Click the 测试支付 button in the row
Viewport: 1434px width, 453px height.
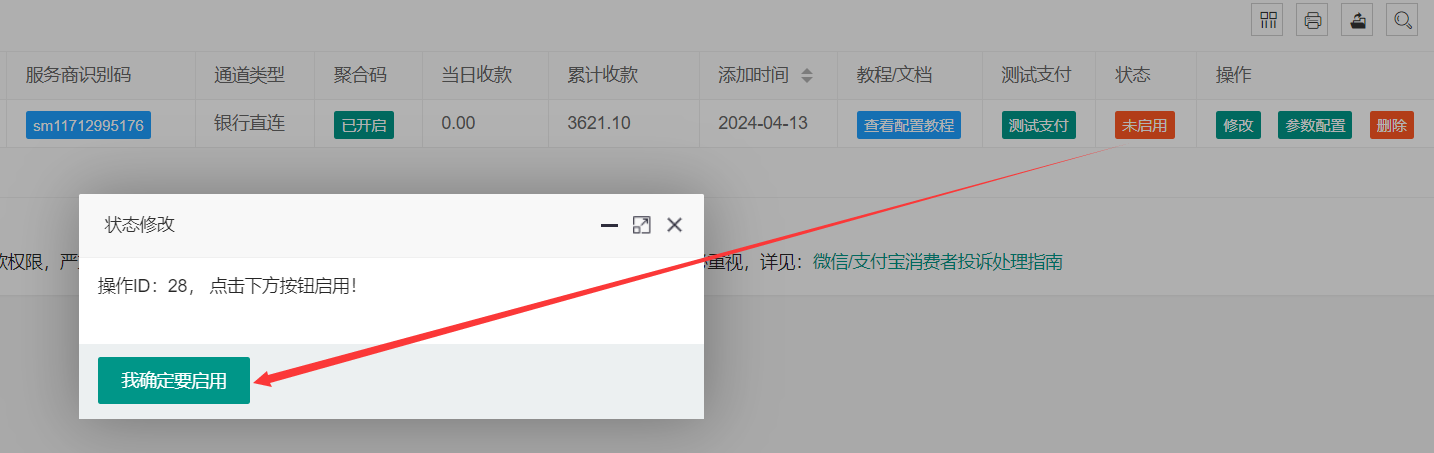(x=1039, y=126)
